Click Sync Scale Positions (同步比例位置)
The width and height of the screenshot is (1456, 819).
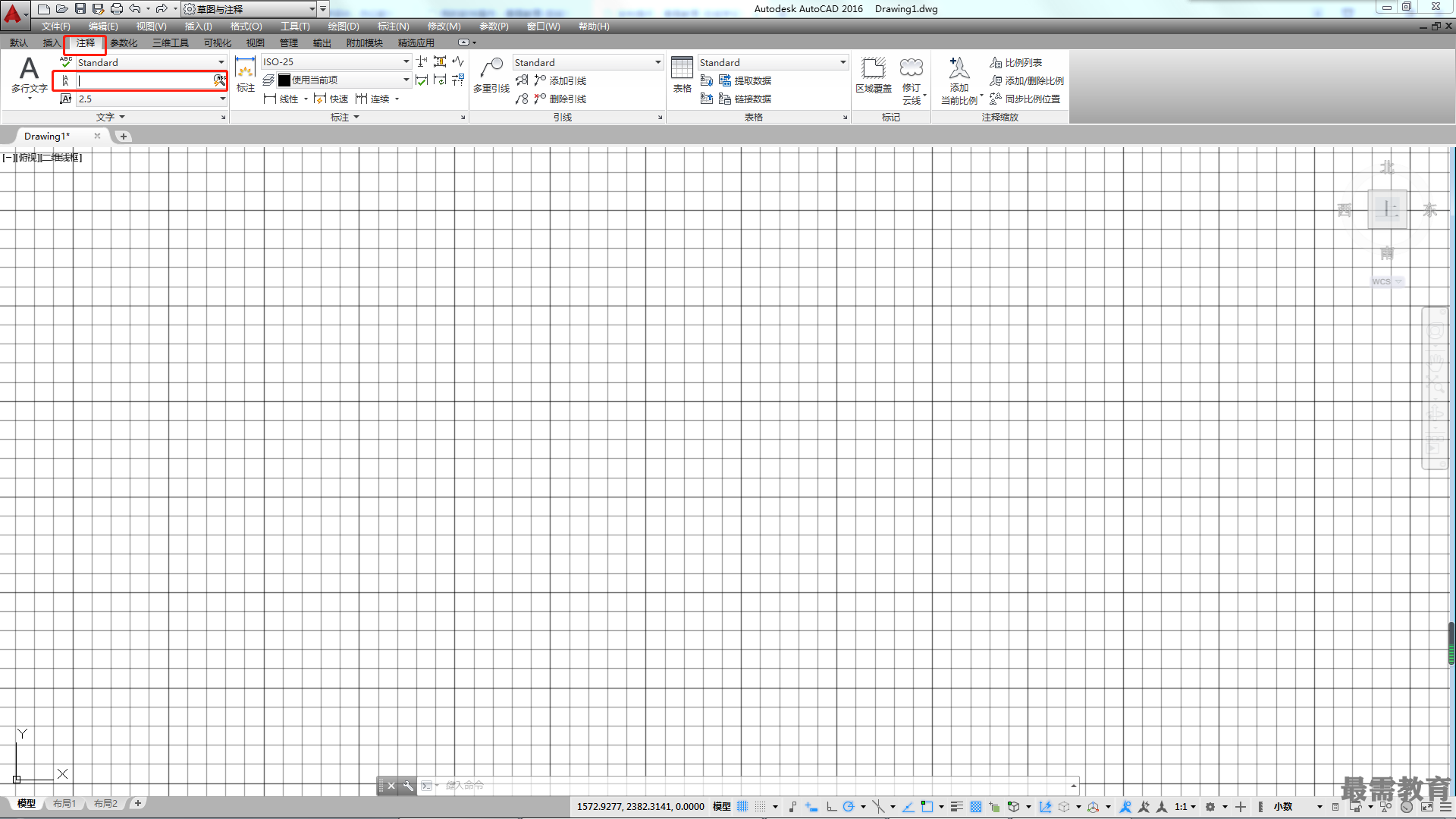click(x=1025, y=99)
